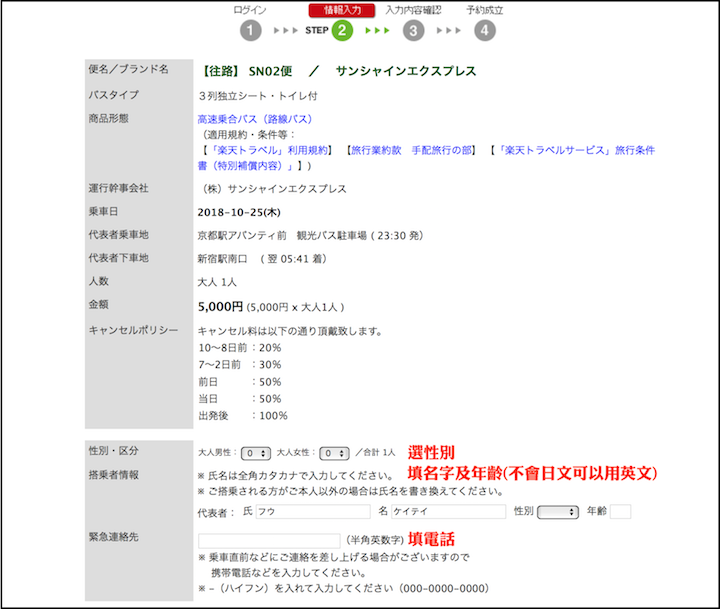
Task: Open the representative's 性別 dropdown
Action: click(558, 512)
